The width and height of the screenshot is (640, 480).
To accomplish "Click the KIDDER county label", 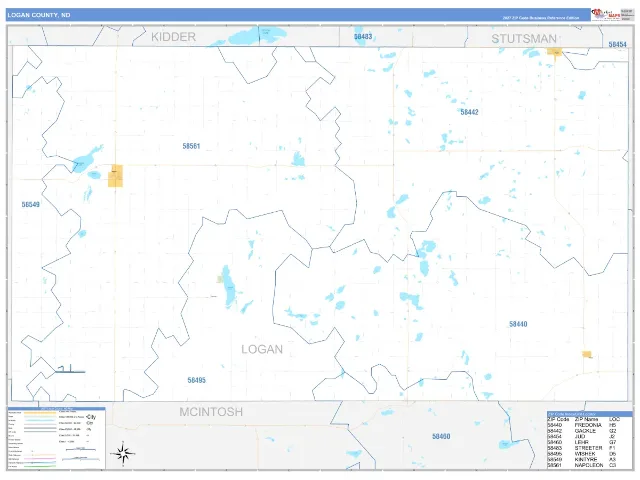I will [173, 37].
